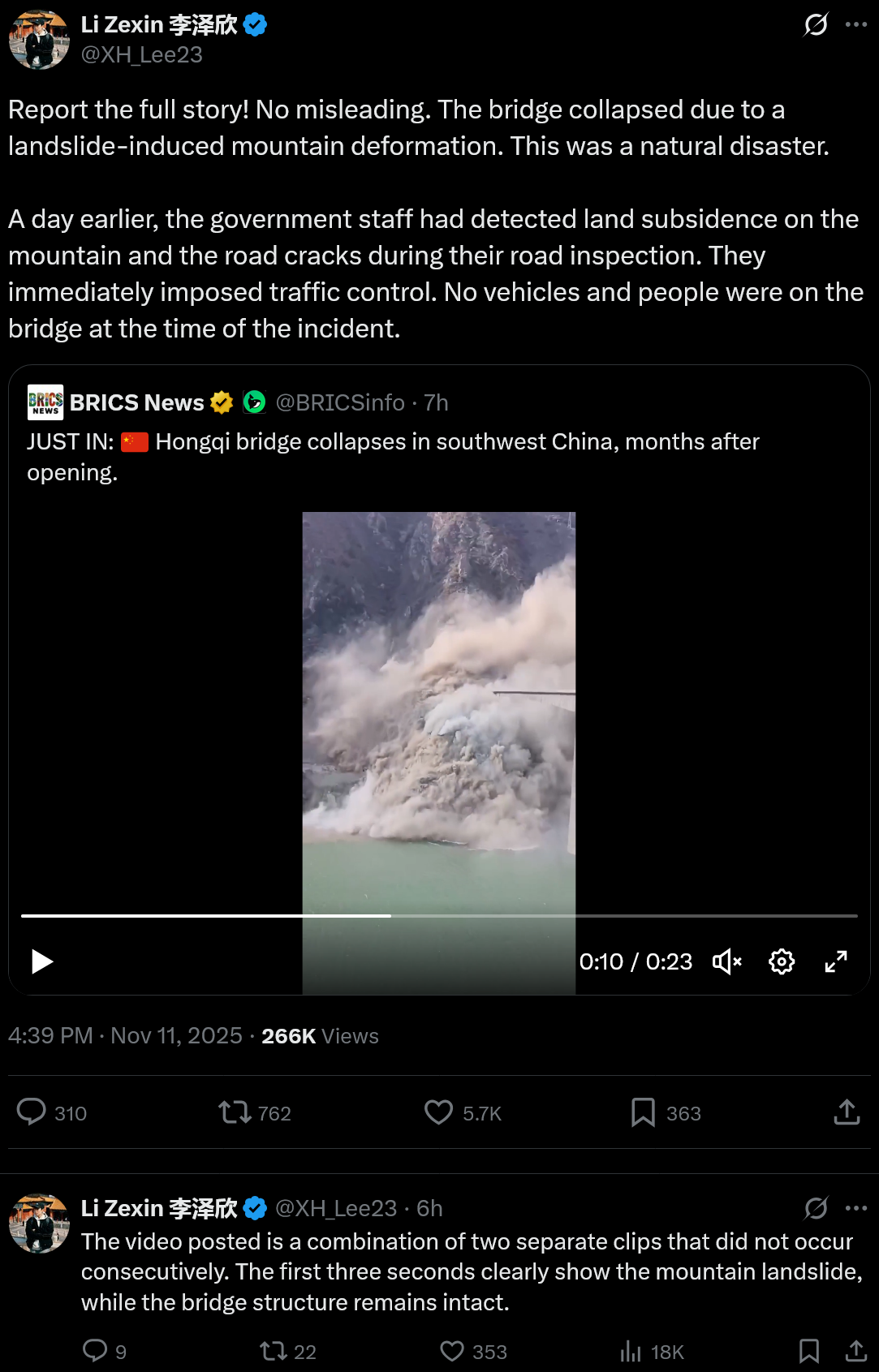Repost the reply post (22)
879x1372 pixels.
(x=288, y=1351)
